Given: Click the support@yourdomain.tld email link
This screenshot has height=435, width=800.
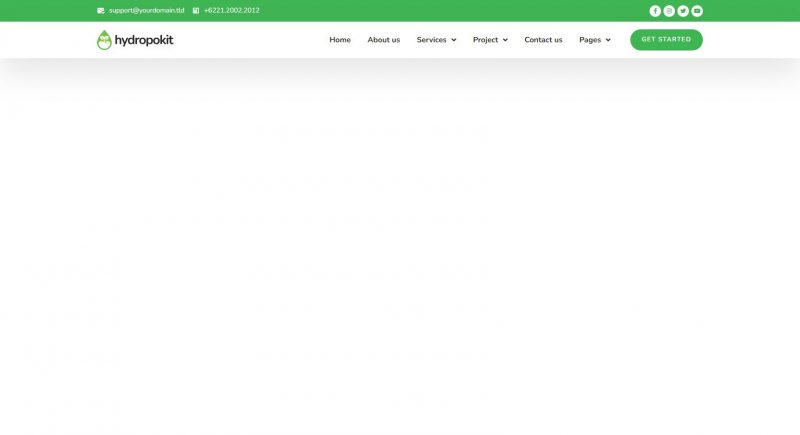Looking at the screenshot, I should tap(146, 11).
